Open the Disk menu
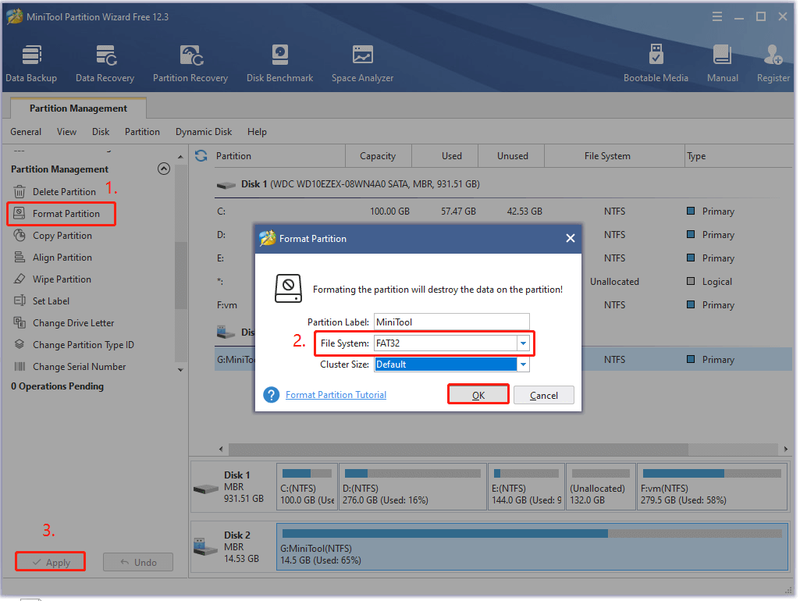 click(101, 132)
